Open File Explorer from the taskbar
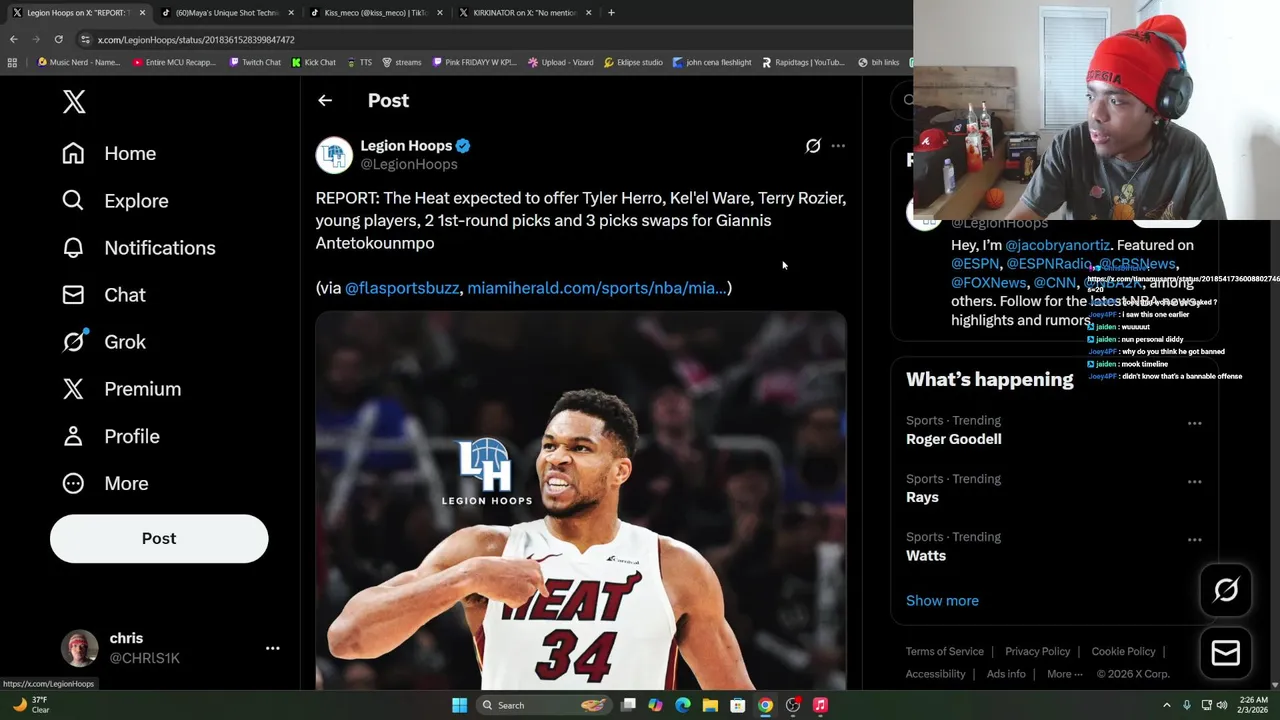Image resolution: width=1280 pixels, height=720 pixels. click(710, 705)
